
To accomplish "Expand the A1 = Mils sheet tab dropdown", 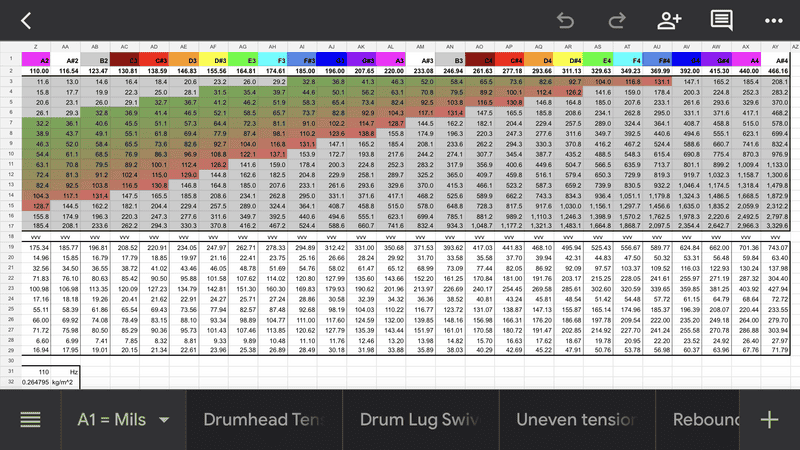I will [164, 420].
